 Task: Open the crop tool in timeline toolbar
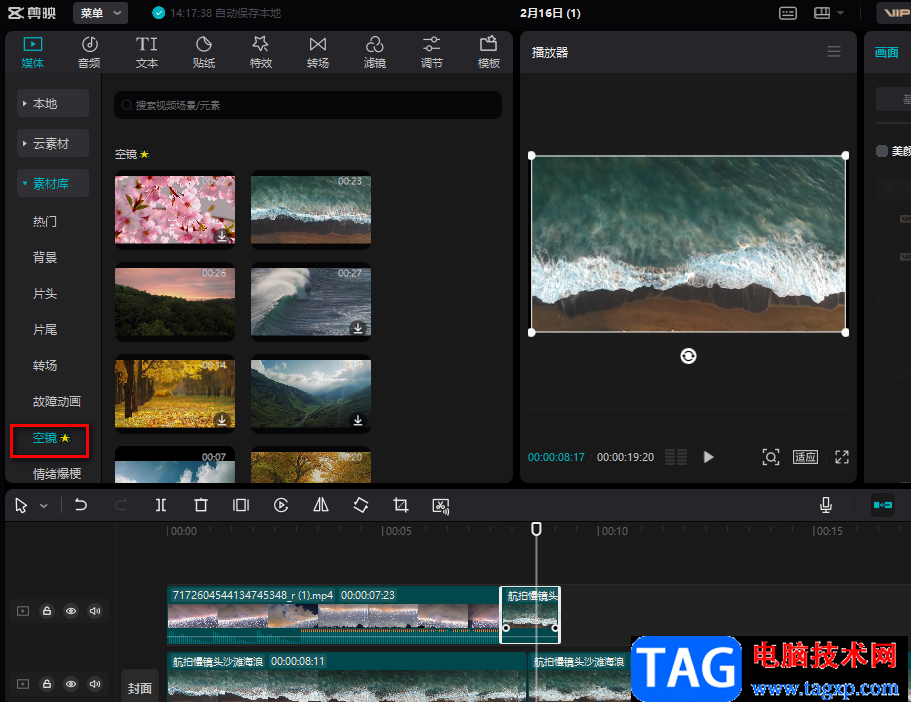[400, 505]
